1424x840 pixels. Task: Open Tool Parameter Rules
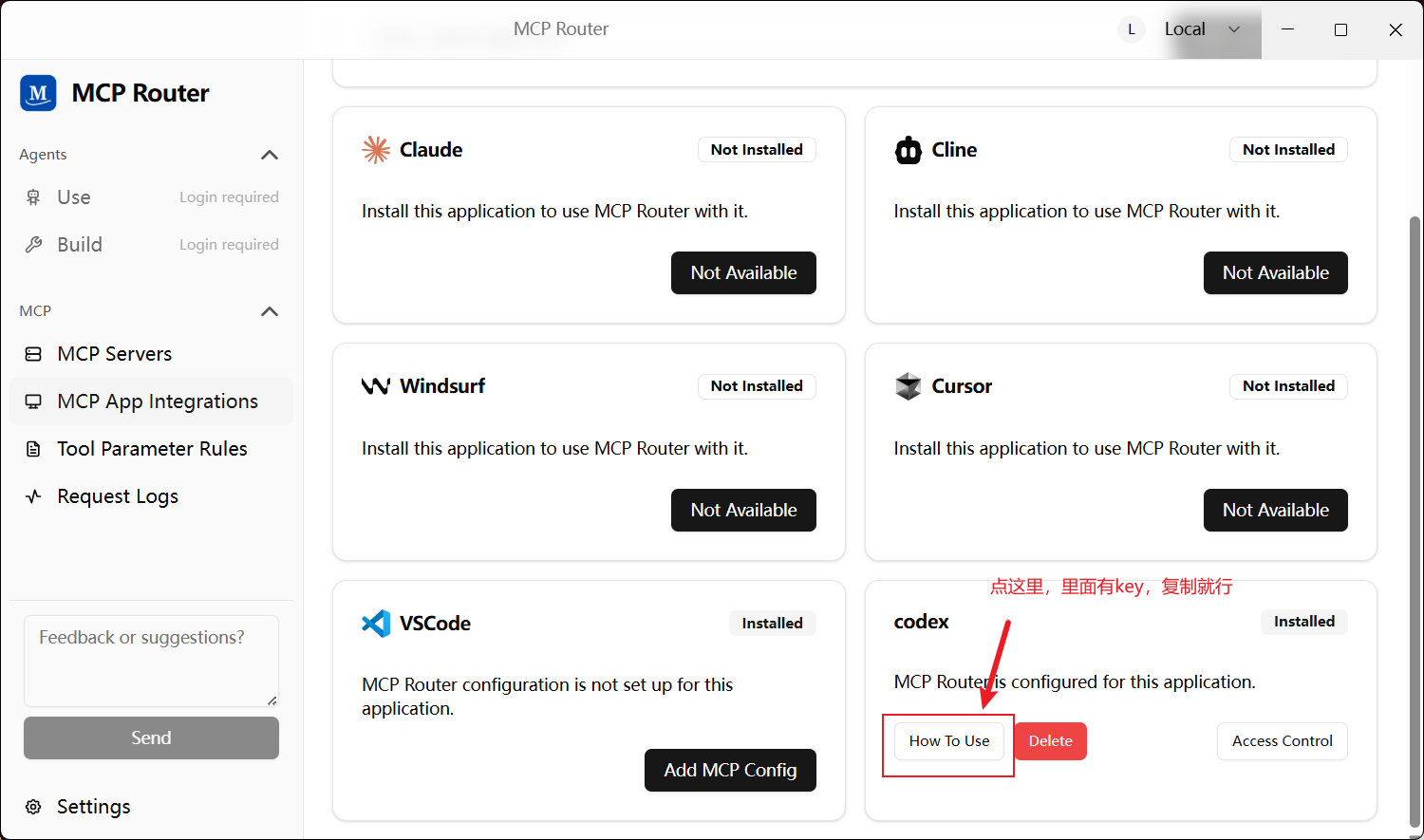(152, 449)
